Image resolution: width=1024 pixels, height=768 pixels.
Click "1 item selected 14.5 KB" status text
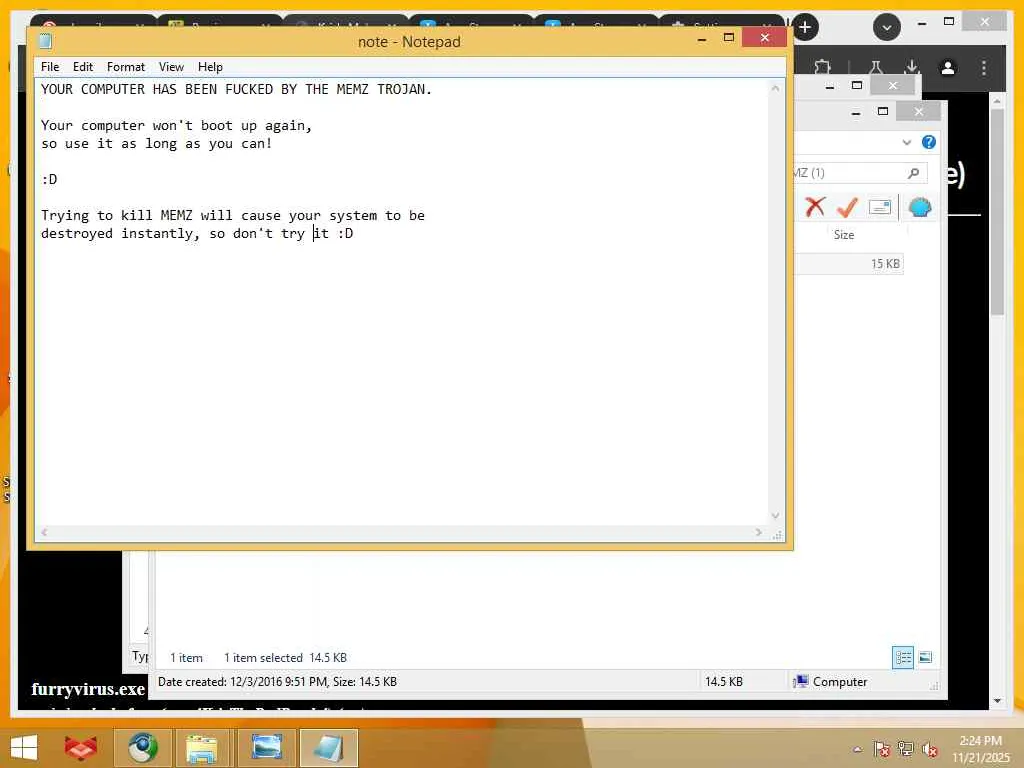pos(285,658)
